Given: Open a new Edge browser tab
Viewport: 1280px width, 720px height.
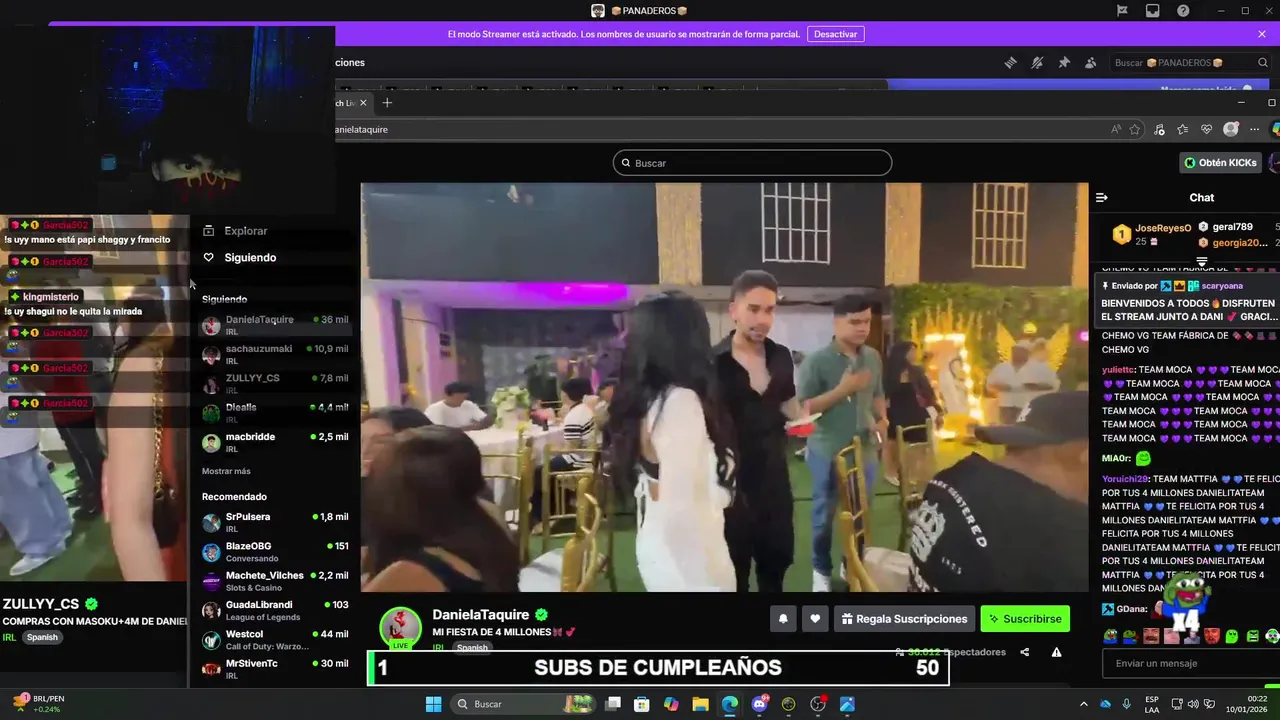Looking at the screenshot, I should [387, 102].
